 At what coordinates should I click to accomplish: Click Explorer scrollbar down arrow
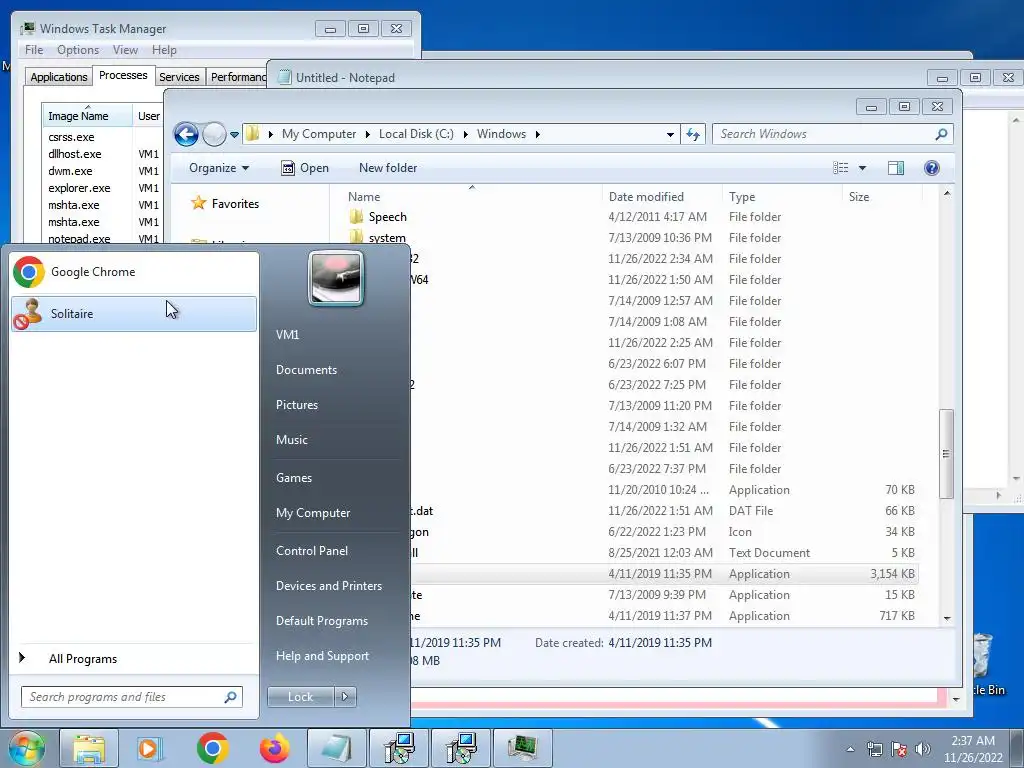pos(947,618)
